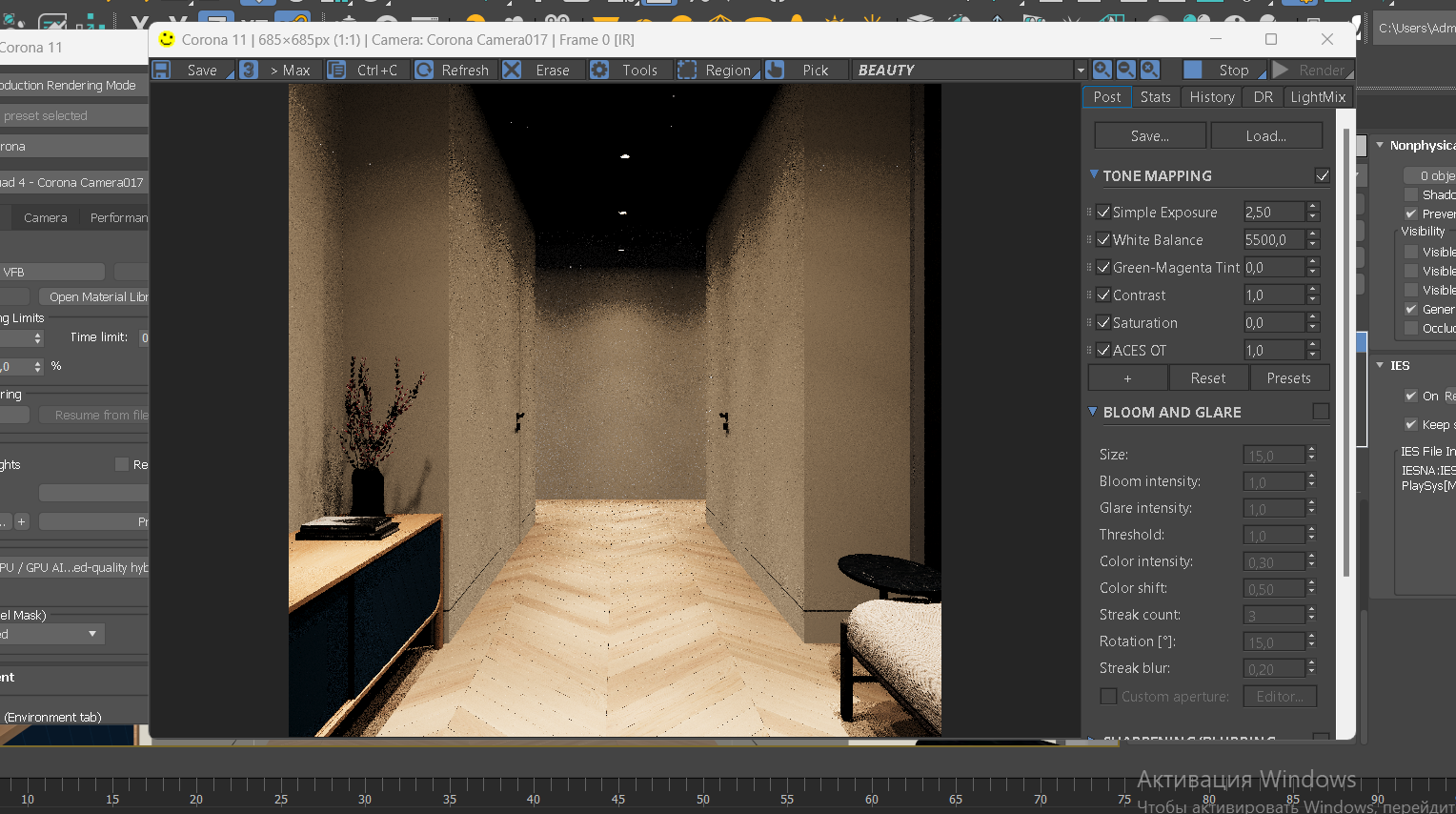Toggle the Saturation checkbox

click(x=1103, y=322)
